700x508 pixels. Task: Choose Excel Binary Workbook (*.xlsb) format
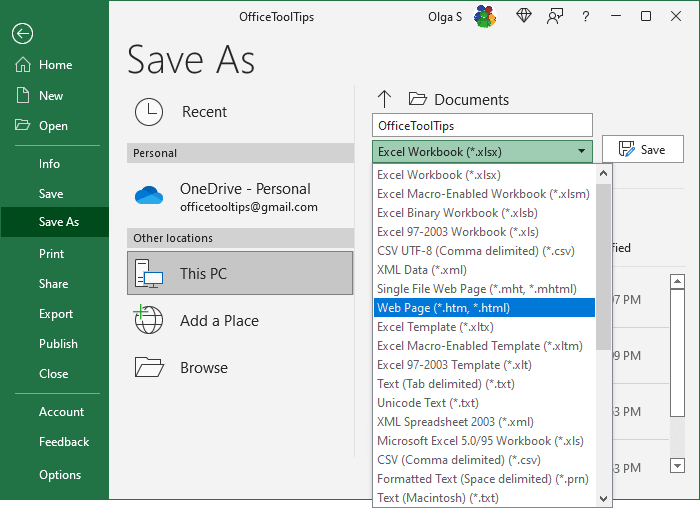pyautogui.click(x=484, y=213)
